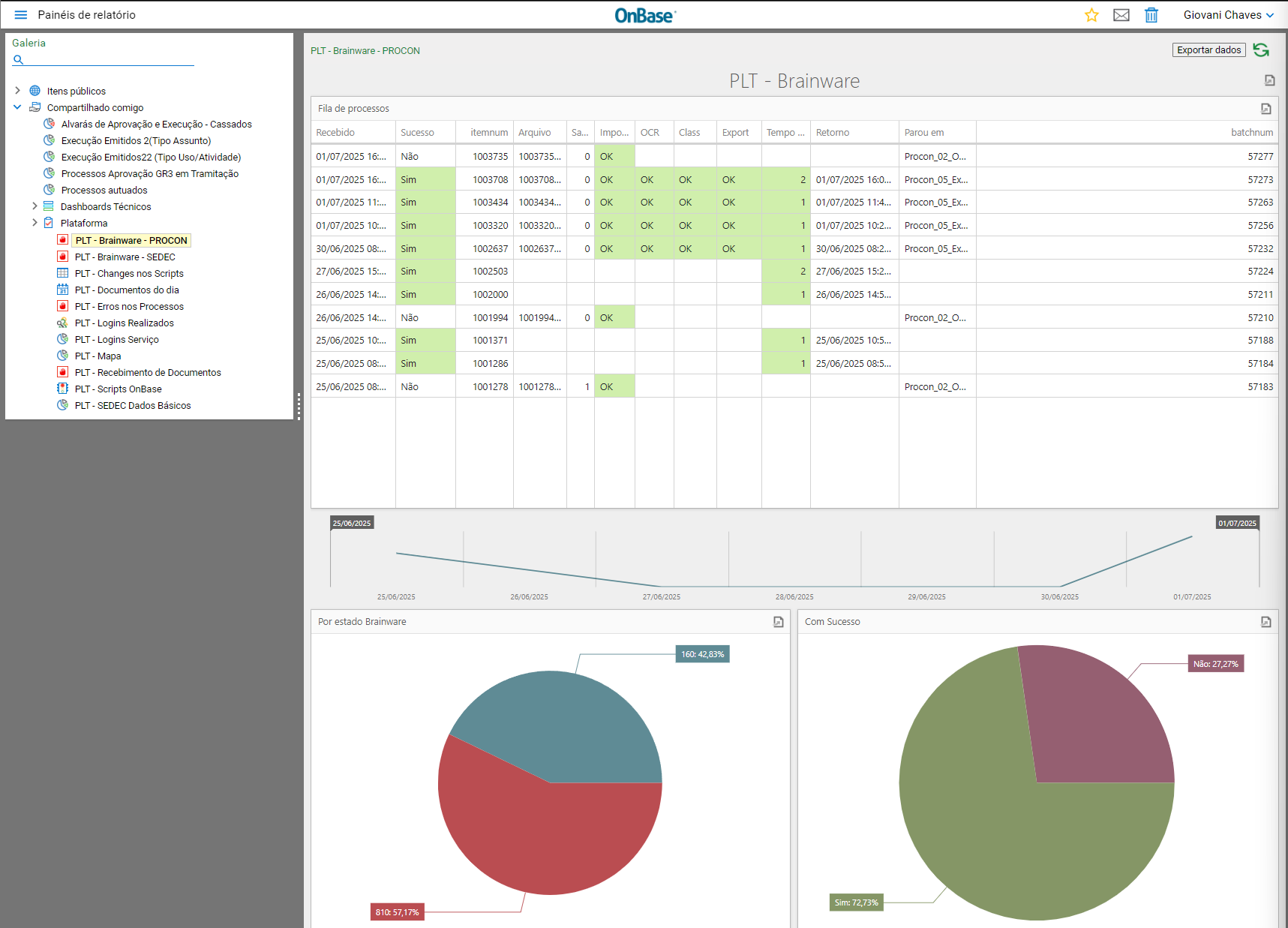Select Dashboards Técnicos folder label

106,207
